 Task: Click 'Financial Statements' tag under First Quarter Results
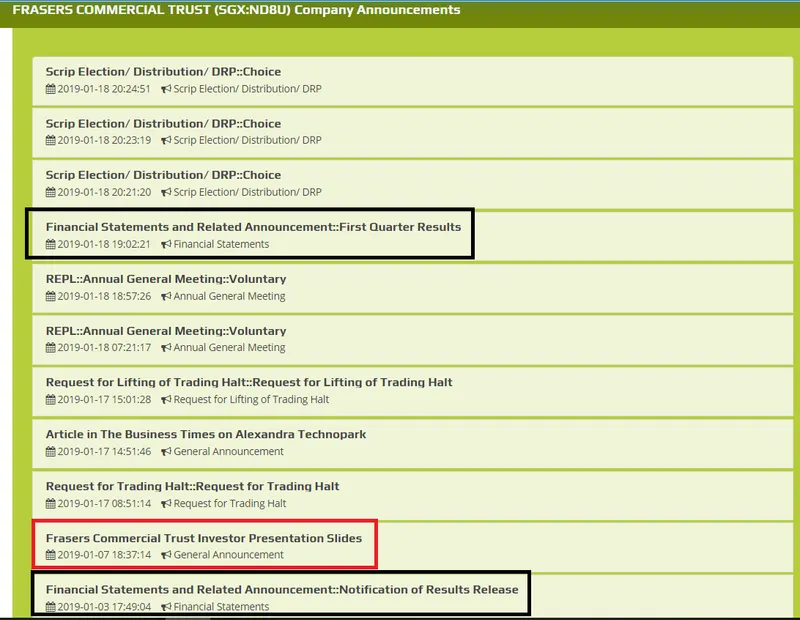[x=221, y=244]
